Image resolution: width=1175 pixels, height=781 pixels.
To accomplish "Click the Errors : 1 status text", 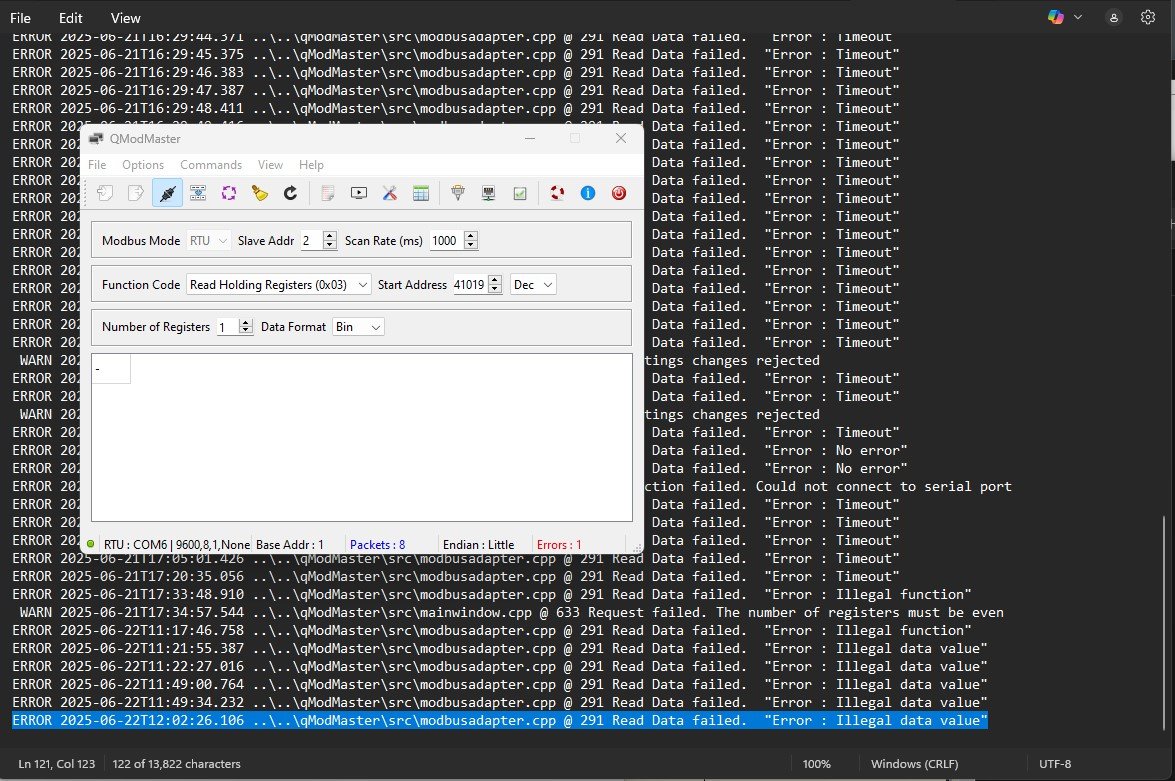I will coord(559,545).
